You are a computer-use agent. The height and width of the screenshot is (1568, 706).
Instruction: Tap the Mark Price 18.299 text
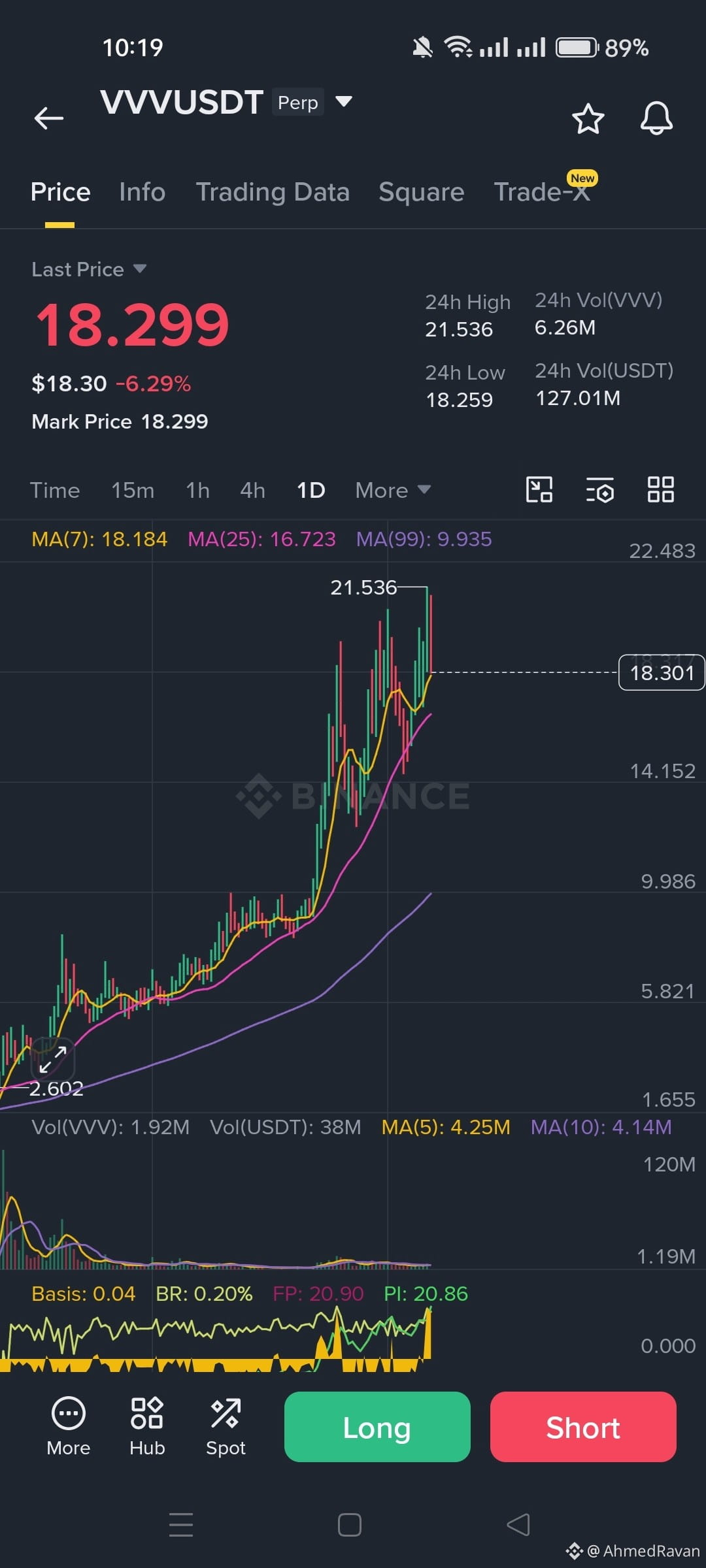tap(120, 421)
